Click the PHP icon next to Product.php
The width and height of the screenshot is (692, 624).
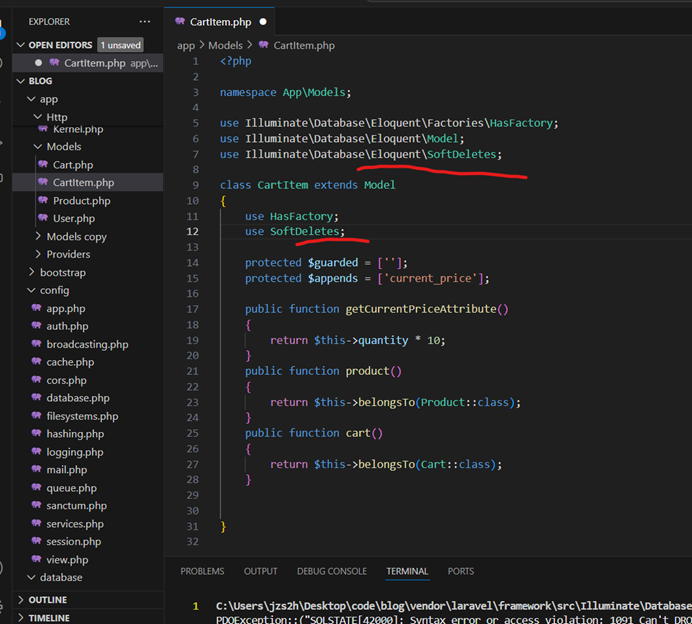pyautogui.click(x=43, y=201)
